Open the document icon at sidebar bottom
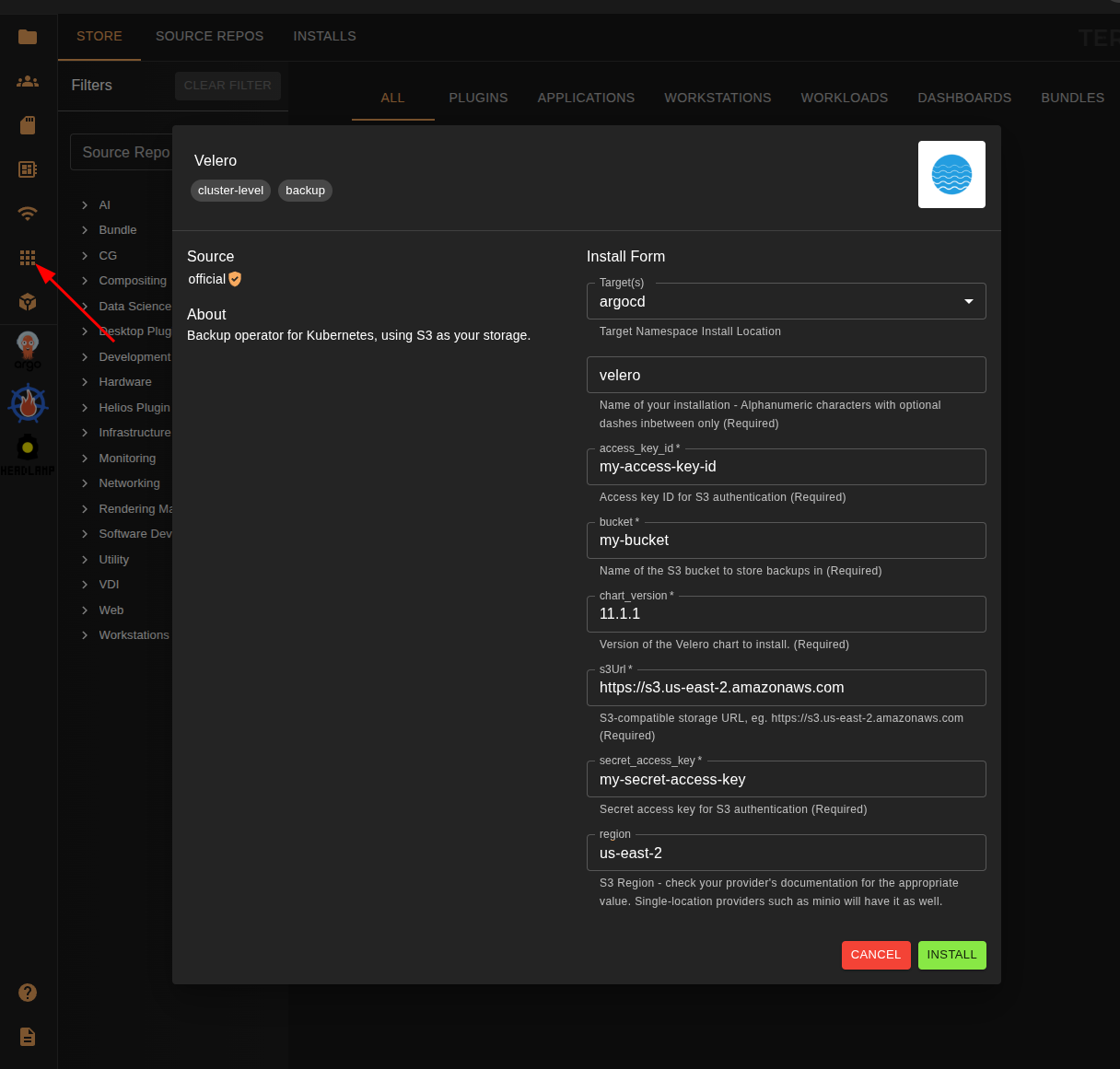Image resolution: width=1120 pixels, height=1069 pixels. click(28, 1037)
